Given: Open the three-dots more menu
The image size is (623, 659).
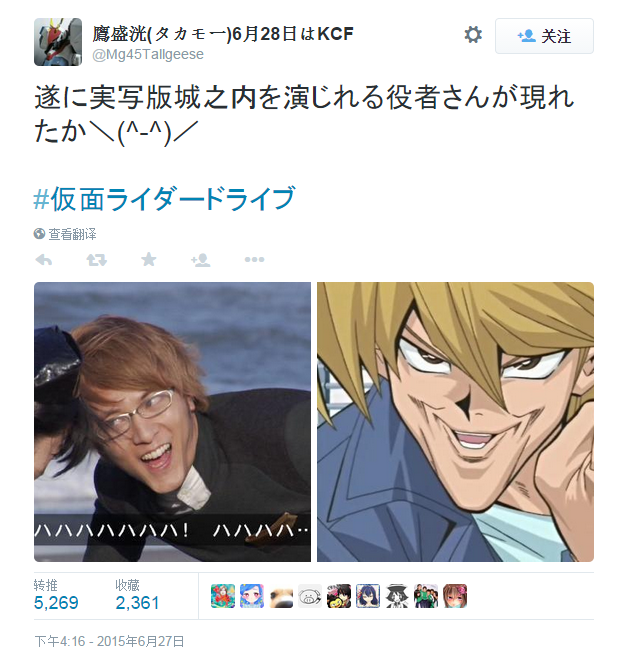Looking at the screenshot, I should [254, 260].
